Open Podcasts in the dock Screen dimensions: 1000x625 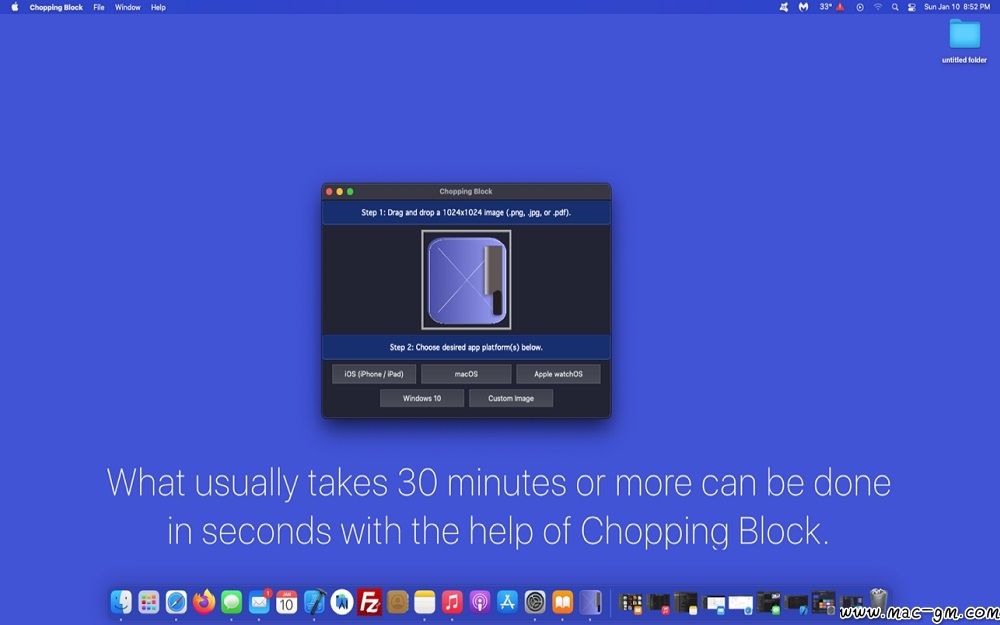point(480,601)
